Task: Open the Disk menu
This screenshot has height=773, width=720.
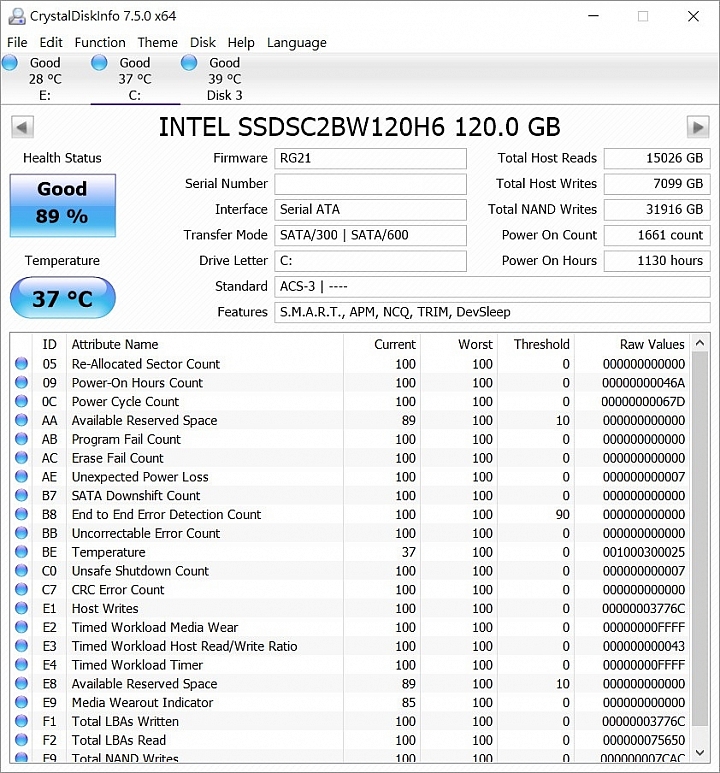Action: (x=203, y=42)
